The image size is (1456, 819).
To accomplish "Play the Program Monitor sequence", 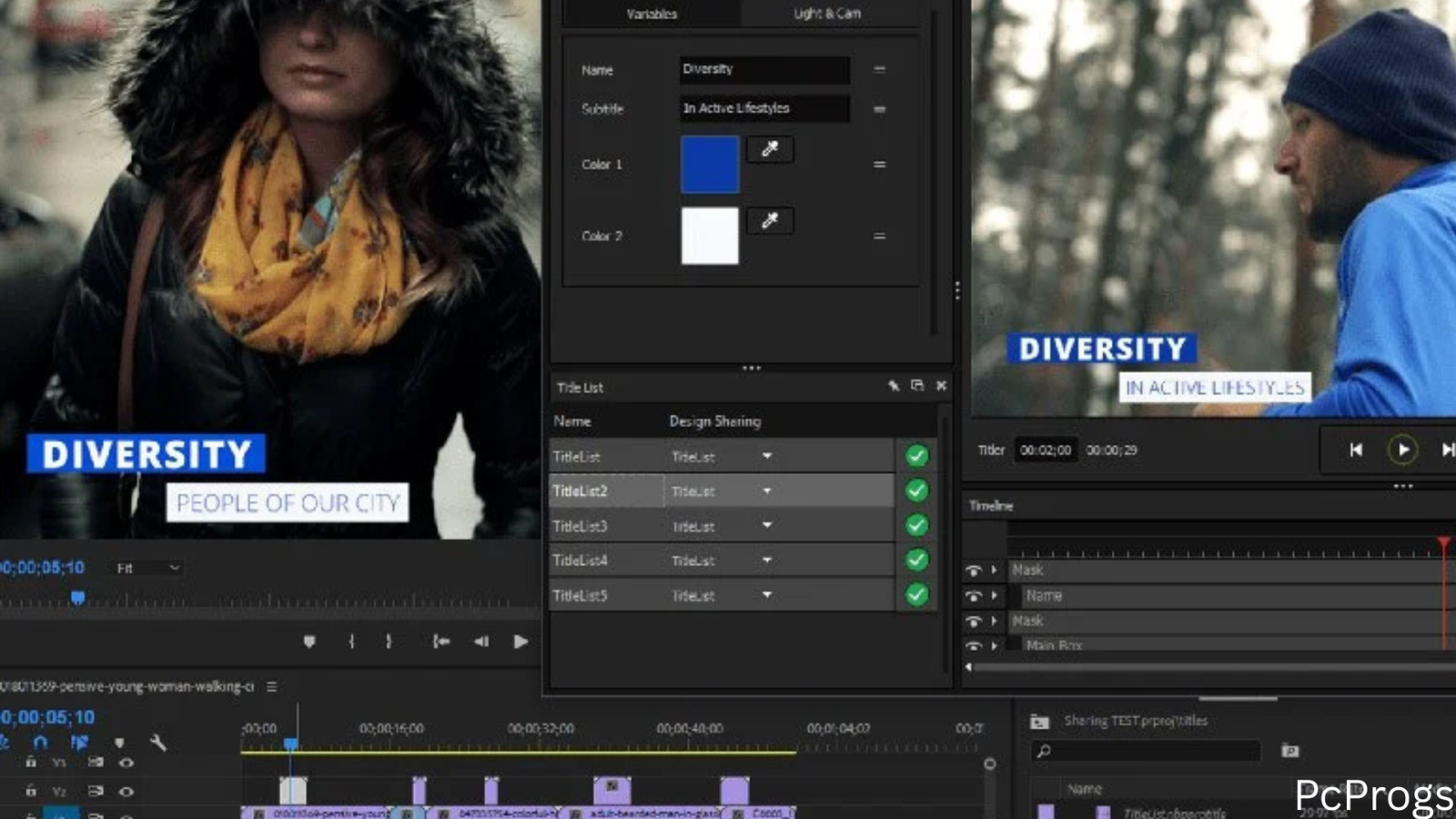I will click(x=521, y=642).
